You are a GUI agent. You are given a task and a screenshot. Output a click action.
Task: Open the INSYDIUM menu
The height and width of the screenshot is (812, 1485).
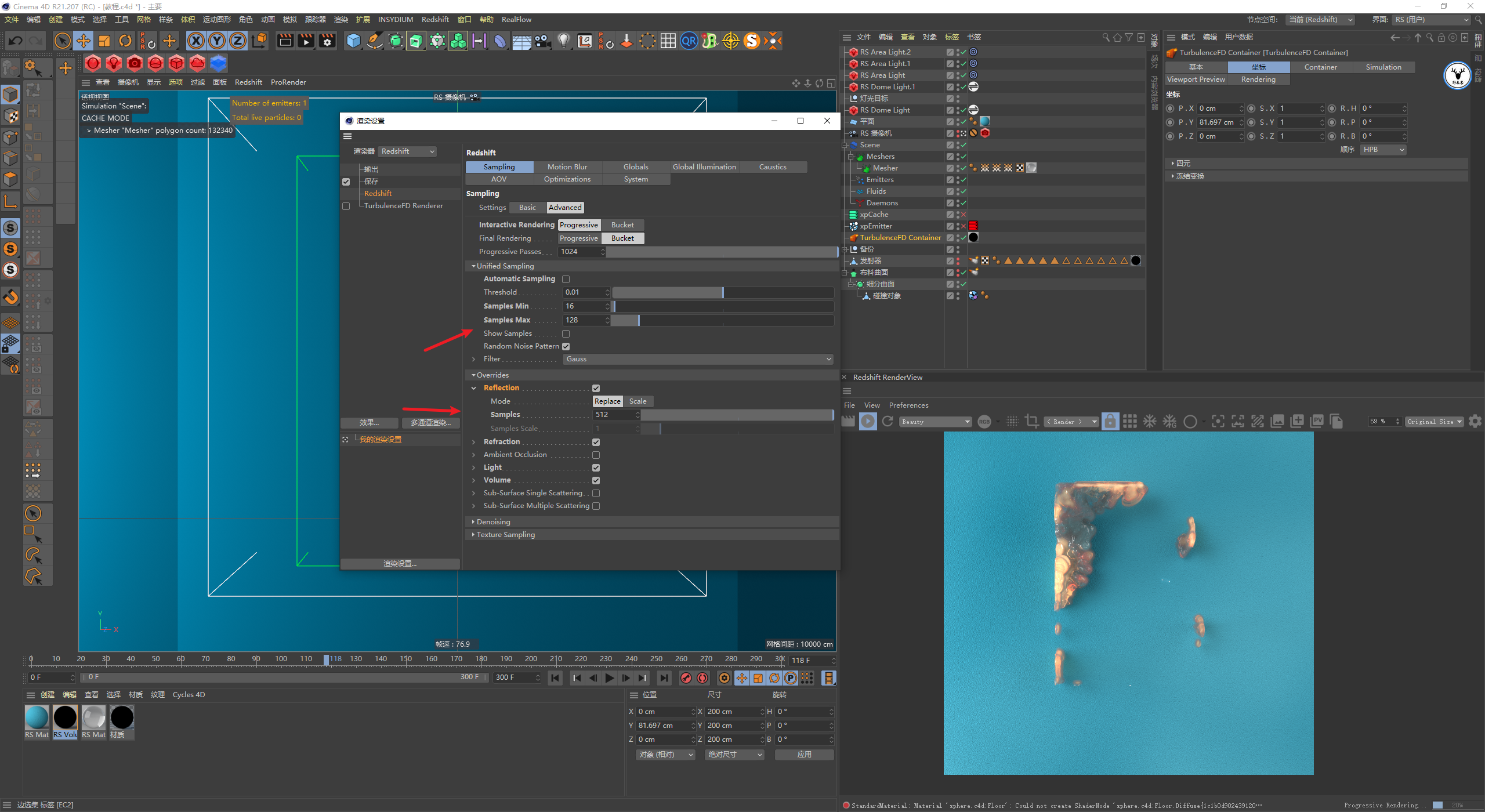click(395, 20)
